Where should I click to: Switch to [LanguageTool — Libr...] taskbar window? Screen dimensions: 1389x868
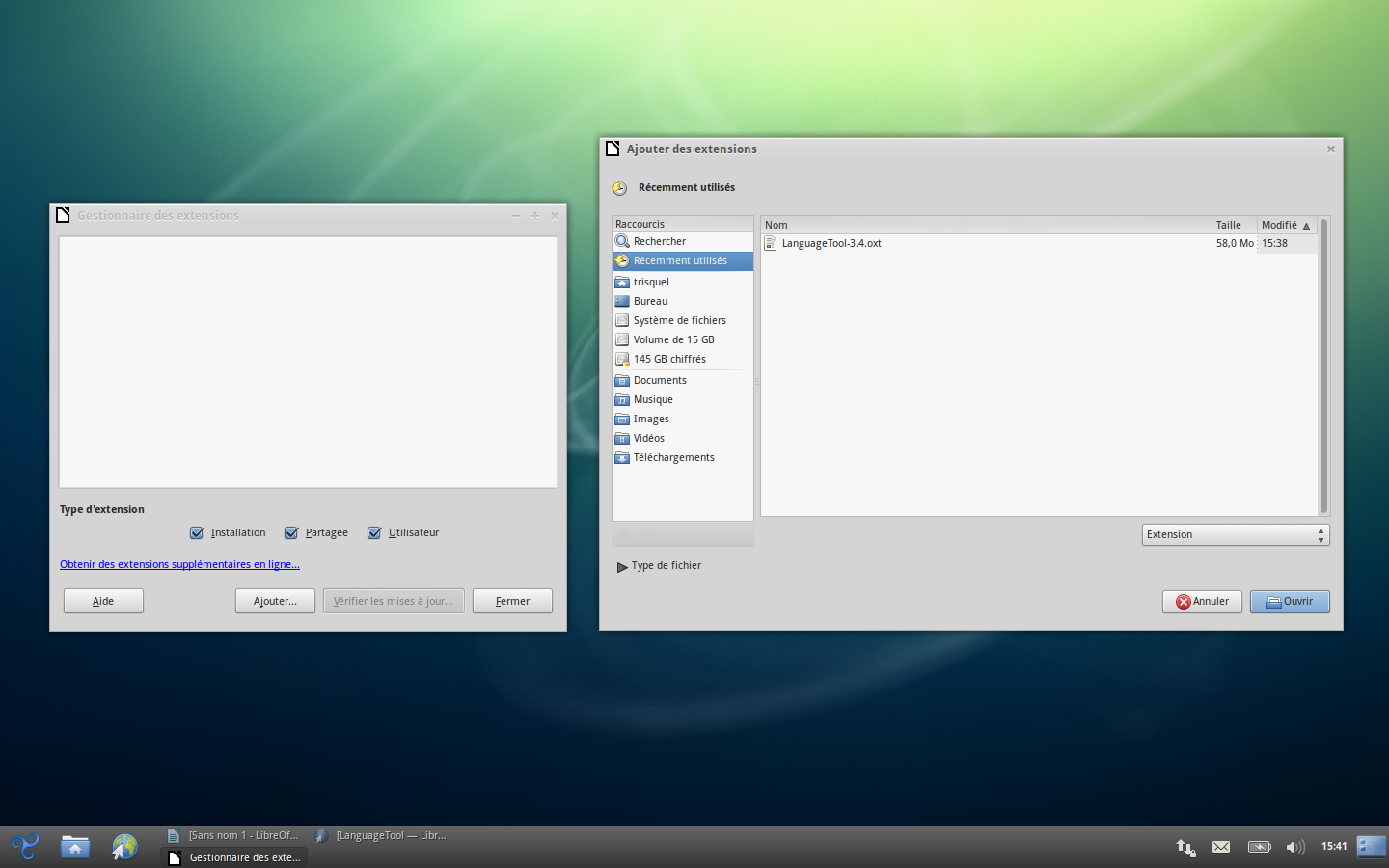coord(382,835)
